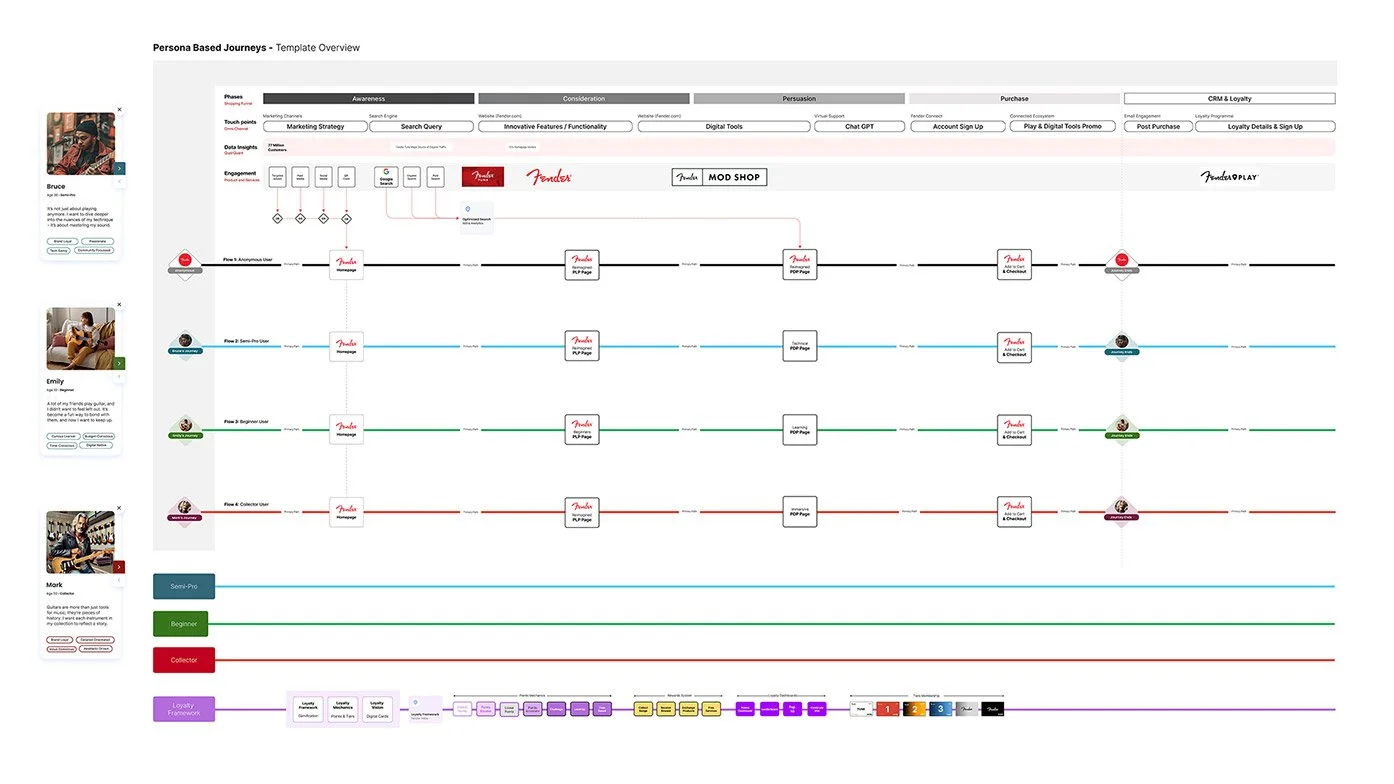Select the PLP Page node on the red Collector line
The width and height of the screenshot is (1394, 784).
pos(582,512)
